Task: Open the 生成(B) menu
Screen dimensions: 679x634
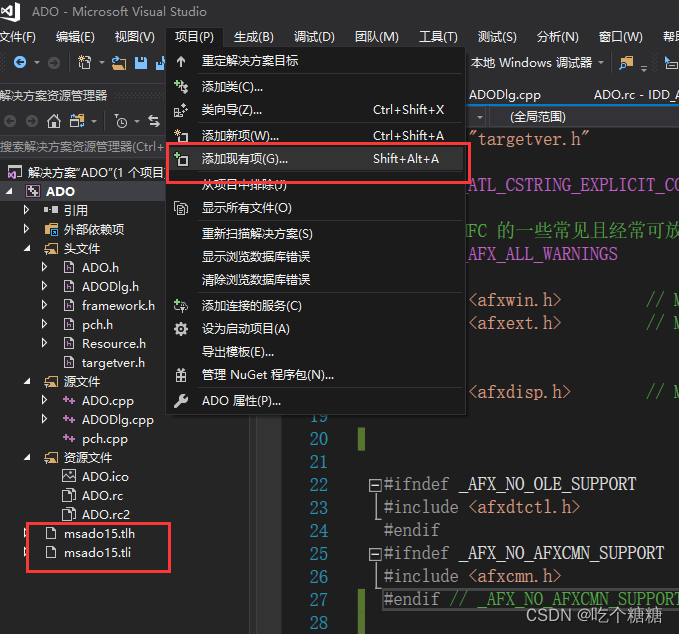Action: [254, 37]
